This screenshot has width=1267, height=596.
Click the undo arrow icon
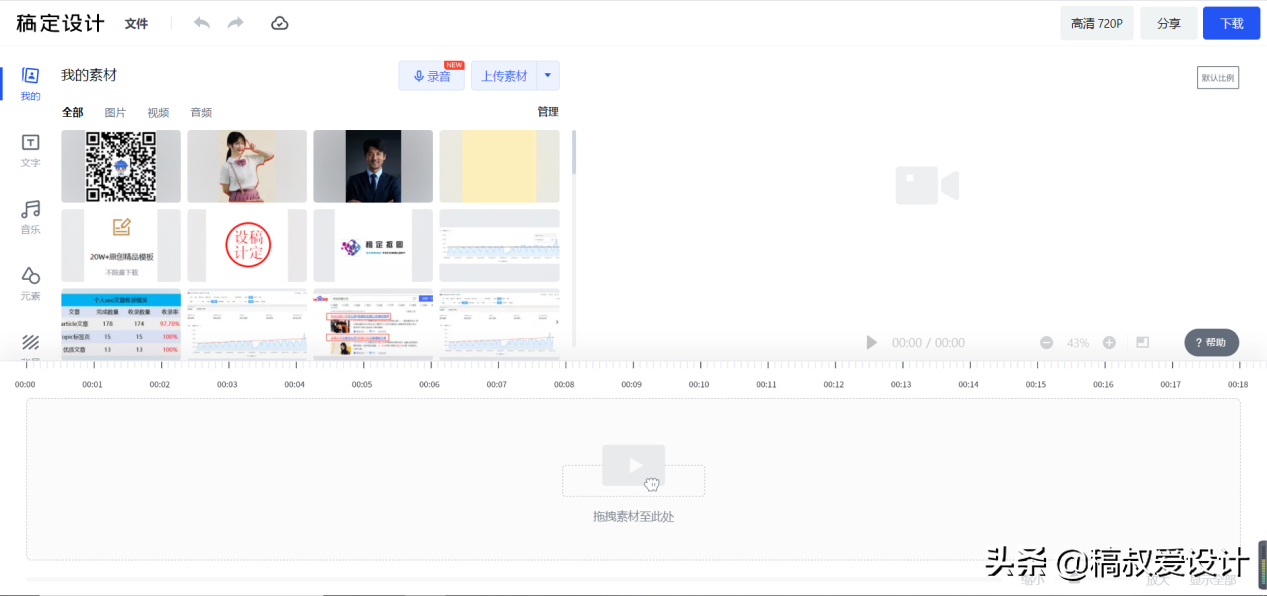point(201,22)
